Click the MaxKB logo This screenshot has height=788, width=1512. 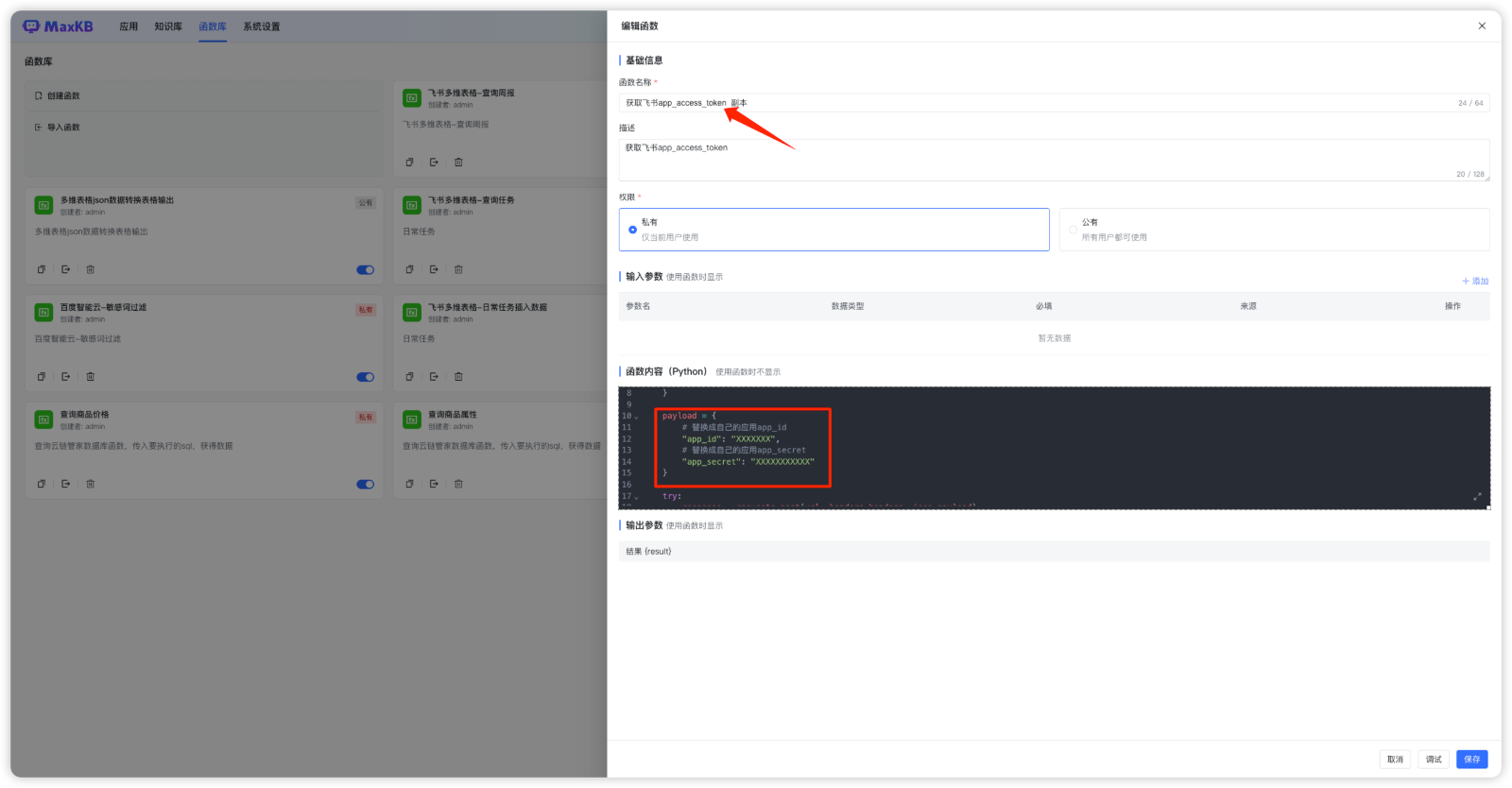point(58,26)
